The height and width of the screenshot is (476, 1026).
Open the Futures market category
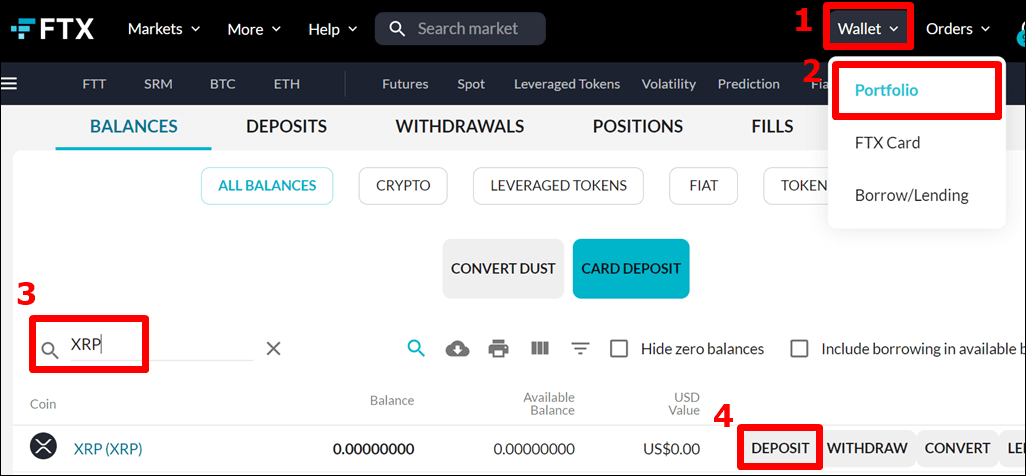405,84
